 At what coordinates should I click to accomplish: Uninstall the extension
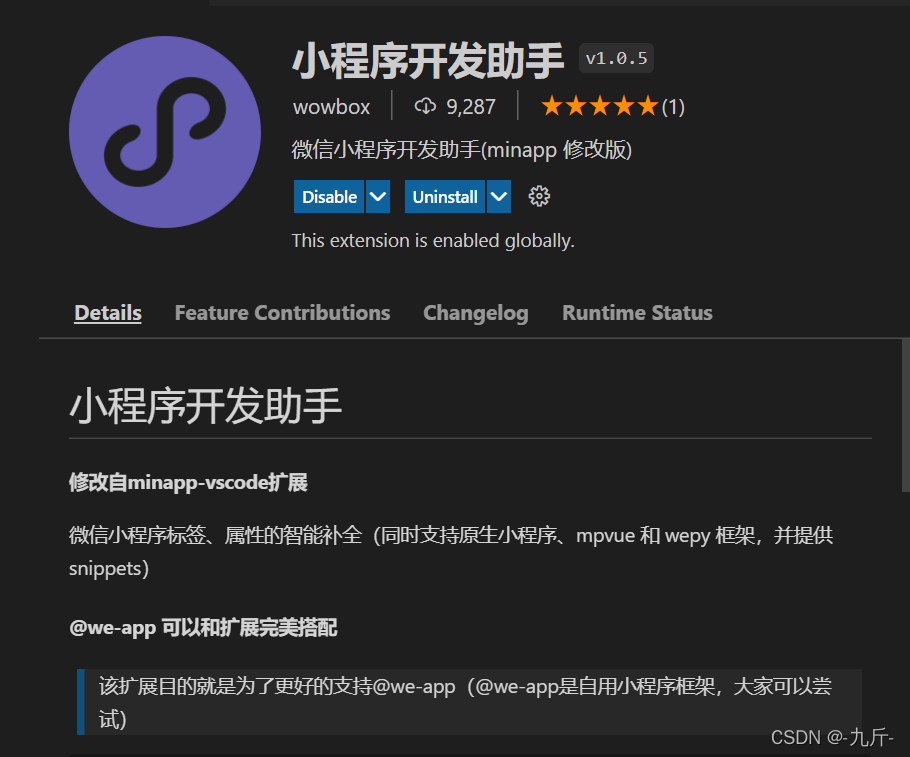pyautogui.click(x=445, y=197)
